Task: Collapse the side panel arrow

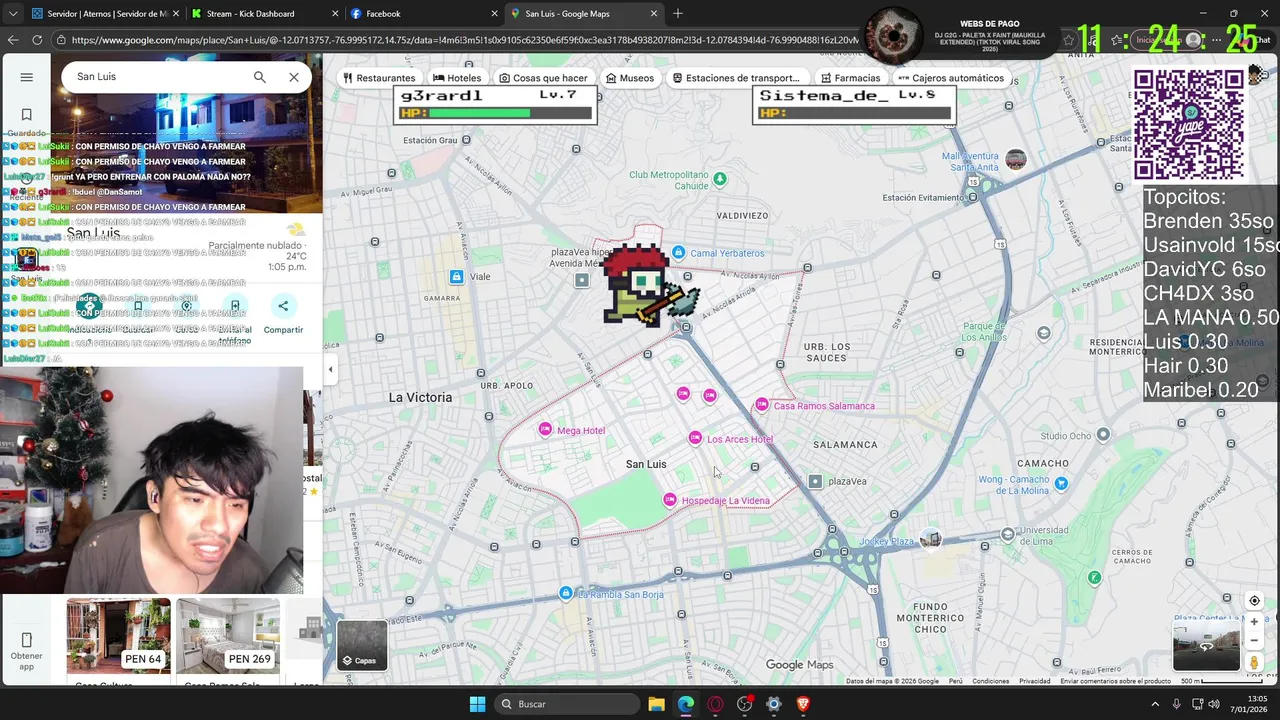Action: (331, 369)
